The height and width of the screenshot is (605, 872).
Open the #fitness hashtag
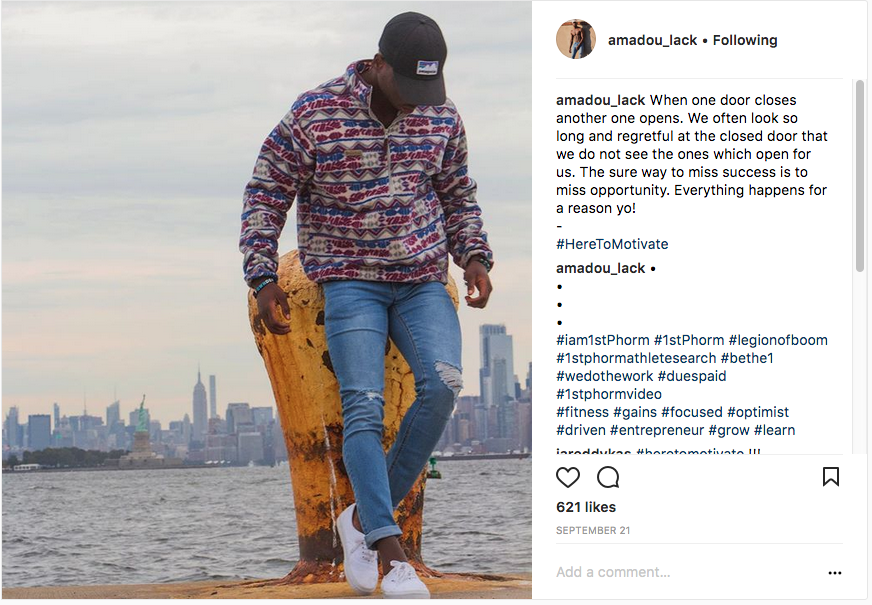click(x=582, y=412)
